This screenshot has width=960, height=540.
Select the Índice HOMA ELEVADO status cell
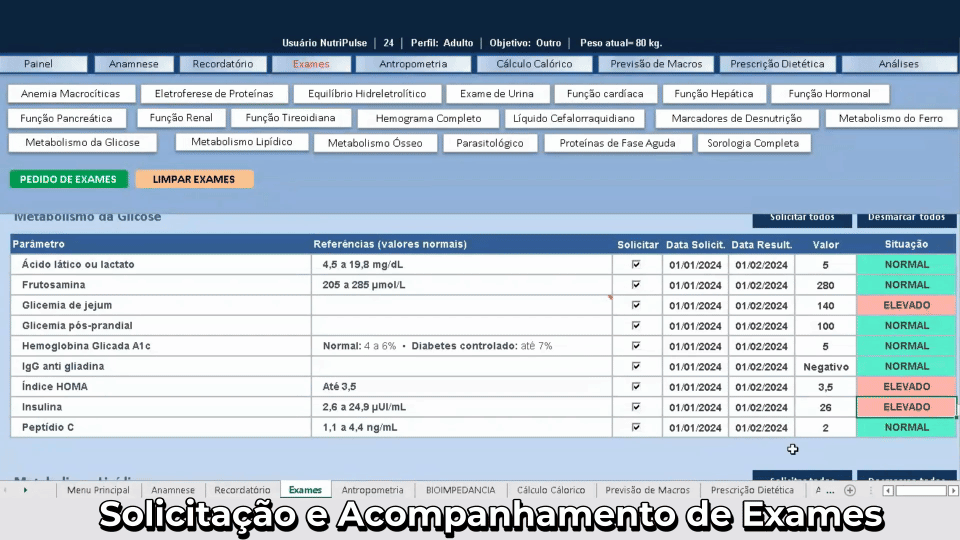[x=906, y=387]
